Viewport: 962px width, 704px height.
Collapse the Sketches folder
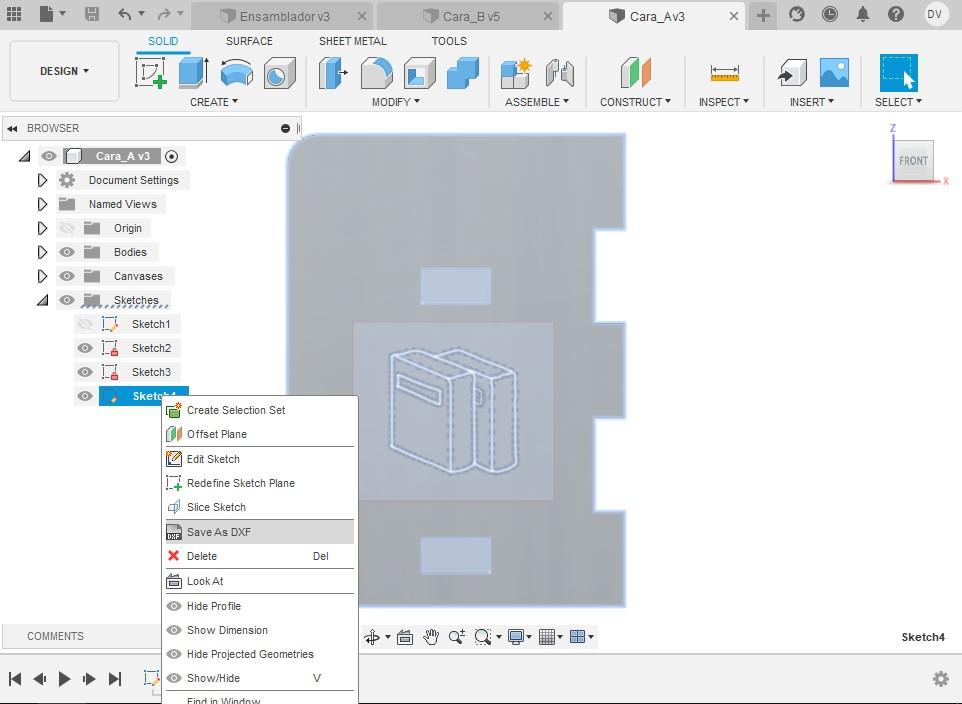point(42,301)
